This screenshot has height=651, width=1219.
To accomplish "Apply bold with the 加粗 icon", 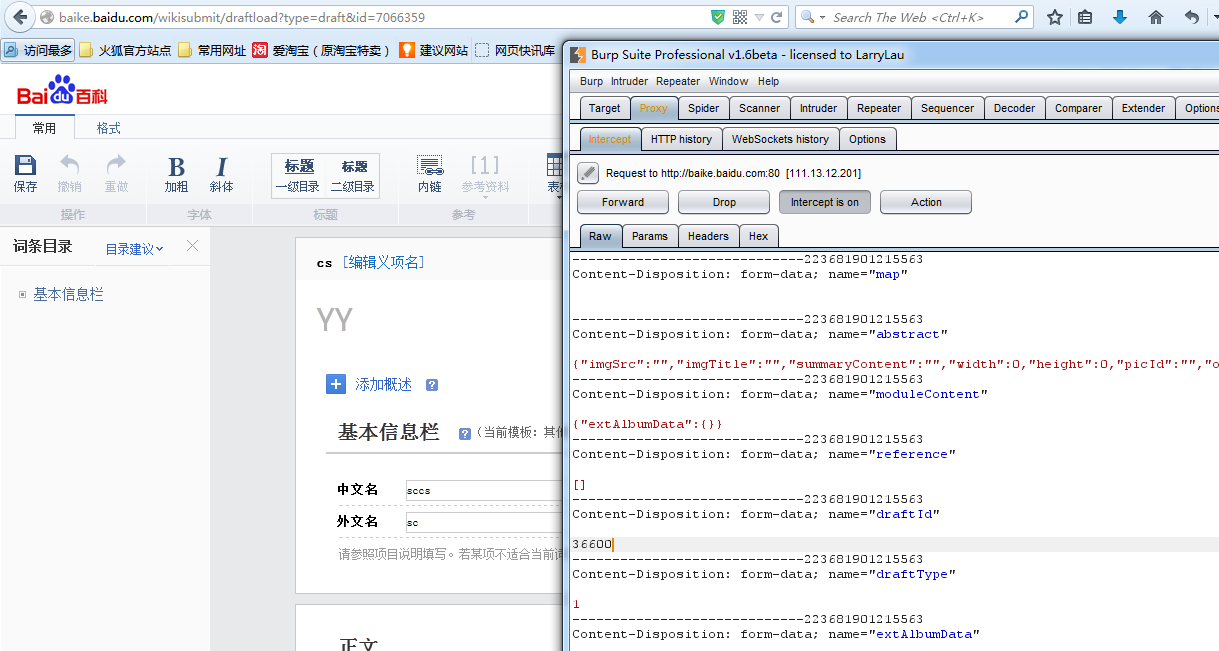I will (176, 174).
